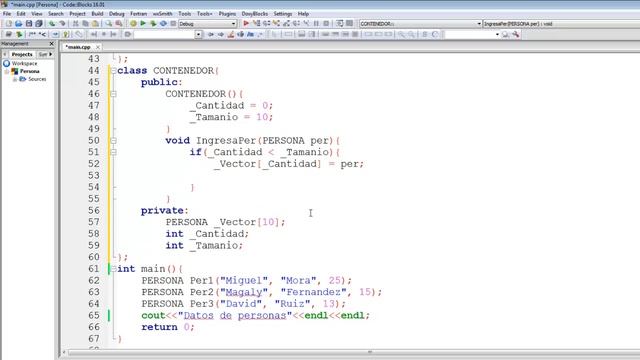Open the Debug menu
640x360 pixels.
[x=117, y=13]
